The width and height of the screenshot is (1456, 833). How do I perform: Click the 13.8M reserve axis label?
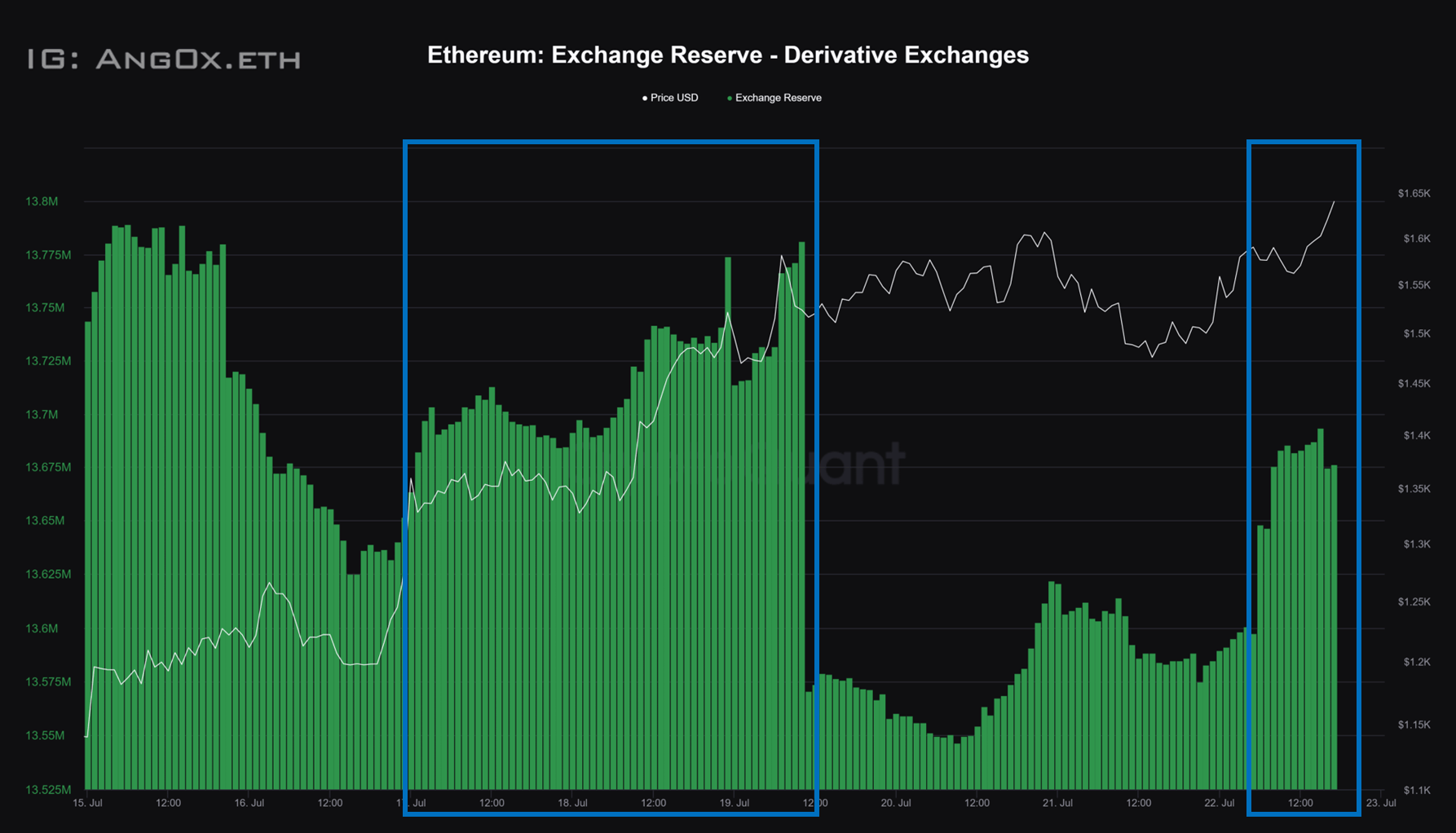[x=41, y=201]
